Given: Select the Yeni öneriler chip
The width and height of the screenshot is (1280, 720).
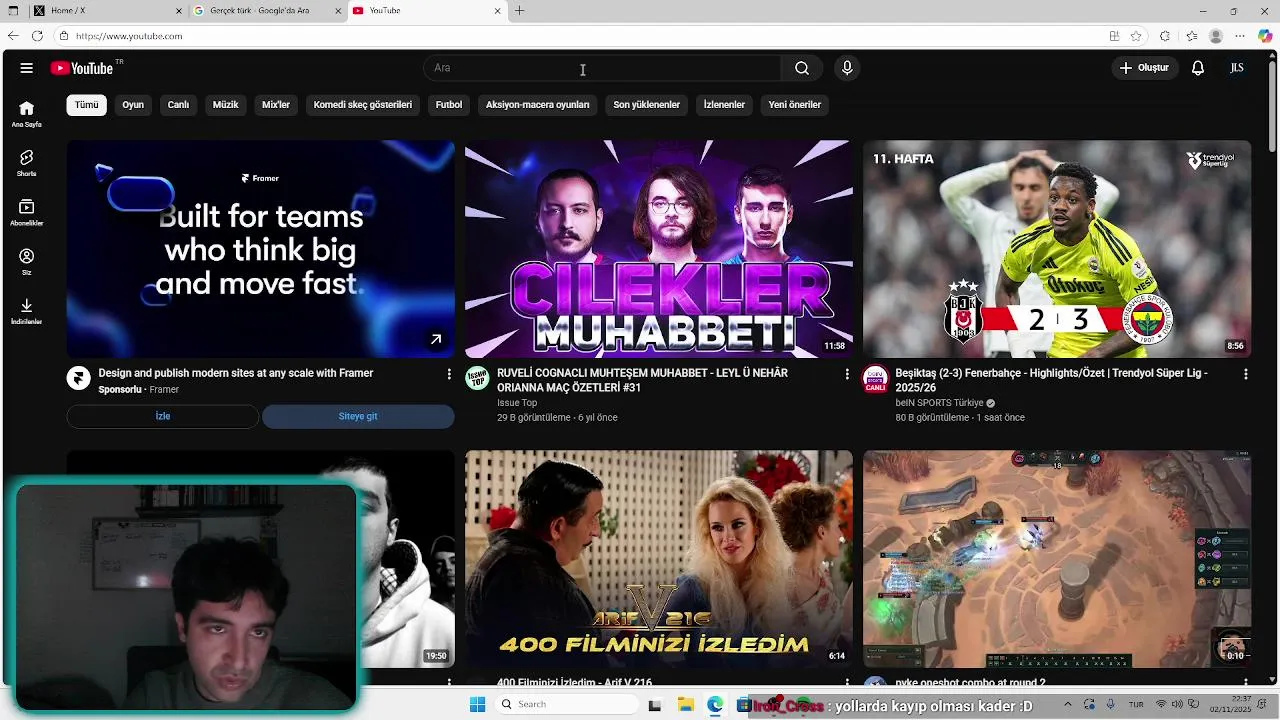Looking at the screenshot, I should point(795,105).
